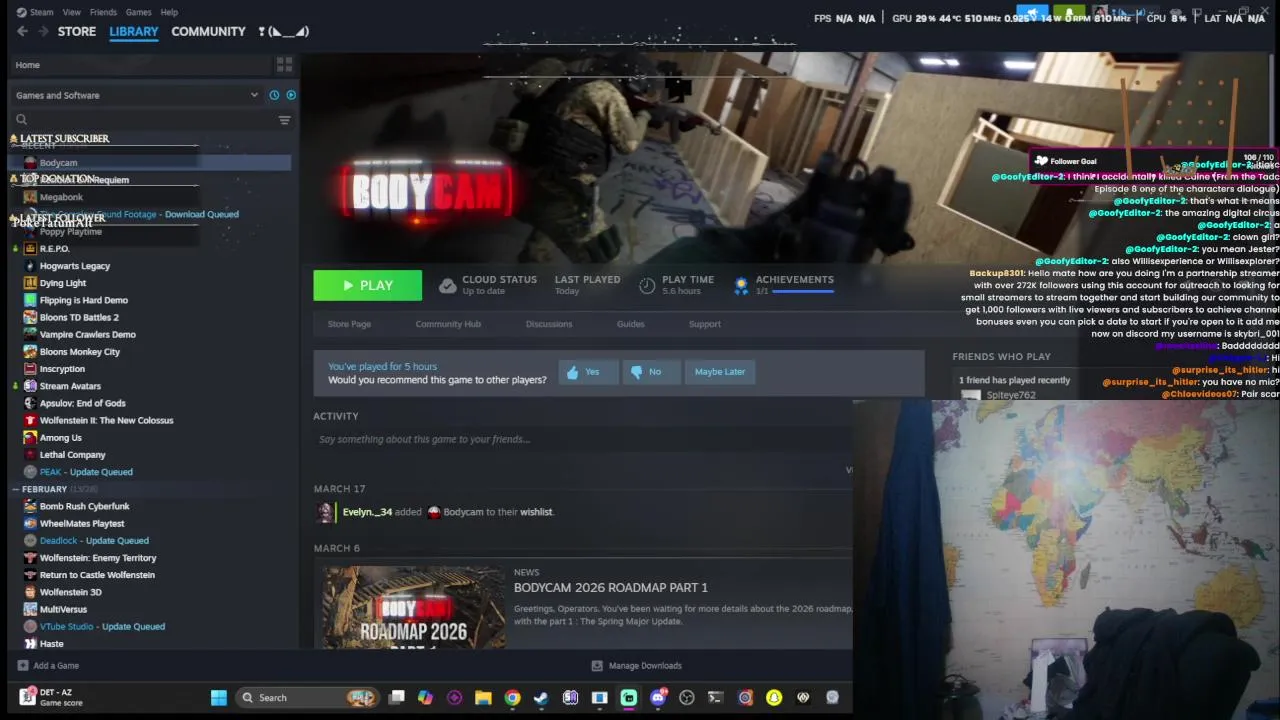
Task: Open the Help menu
Action: coord(169,12)
